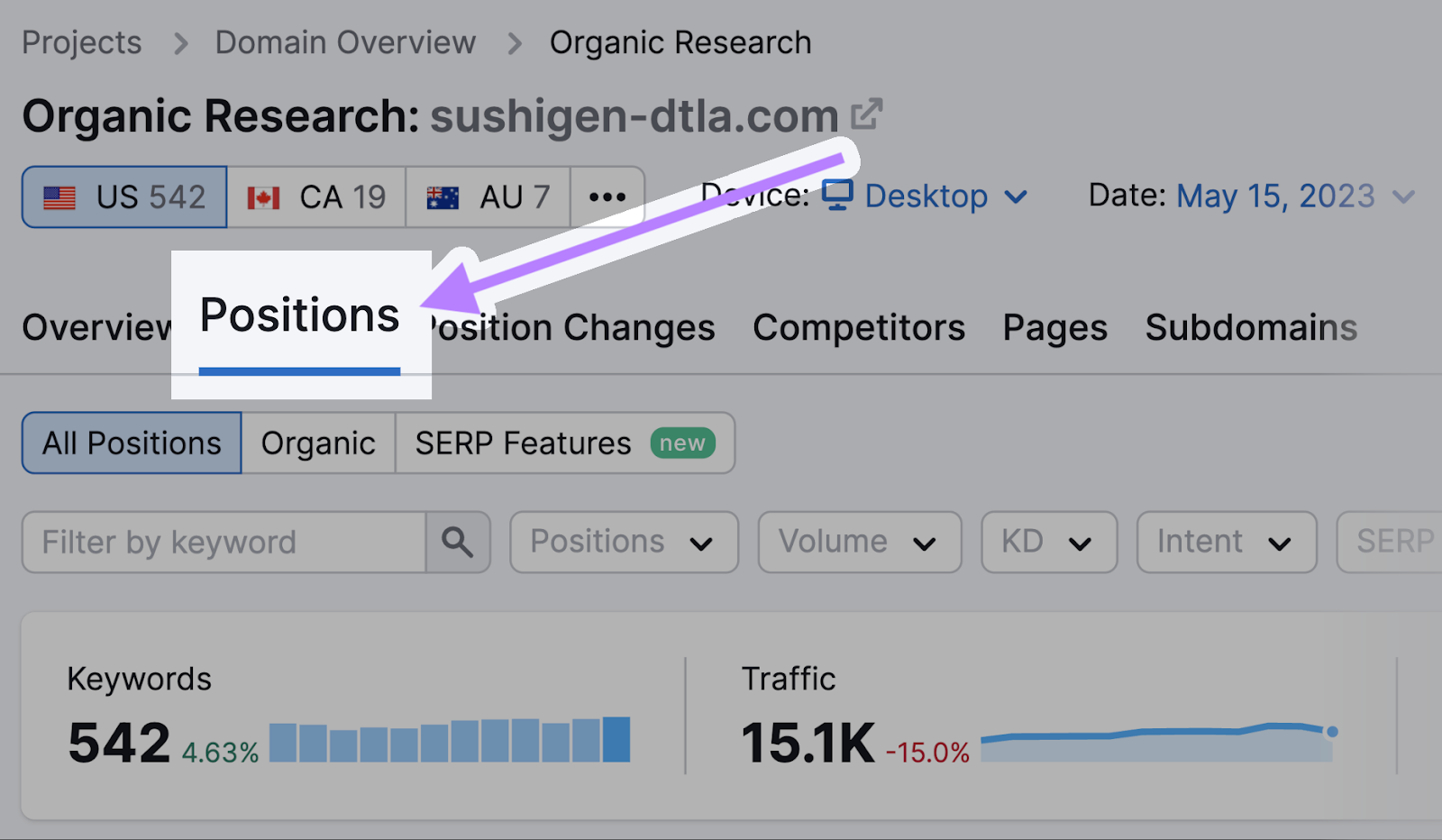1442x840 pixels.
Task: Open Projects breadcrumb link
Action: (82, 42)
